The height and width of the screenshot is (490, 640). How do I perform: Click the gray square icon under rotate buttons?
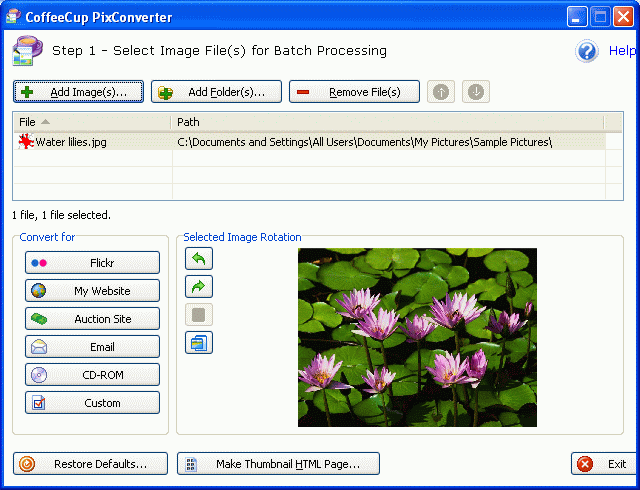pyautogui.click(x=199, y=315)
